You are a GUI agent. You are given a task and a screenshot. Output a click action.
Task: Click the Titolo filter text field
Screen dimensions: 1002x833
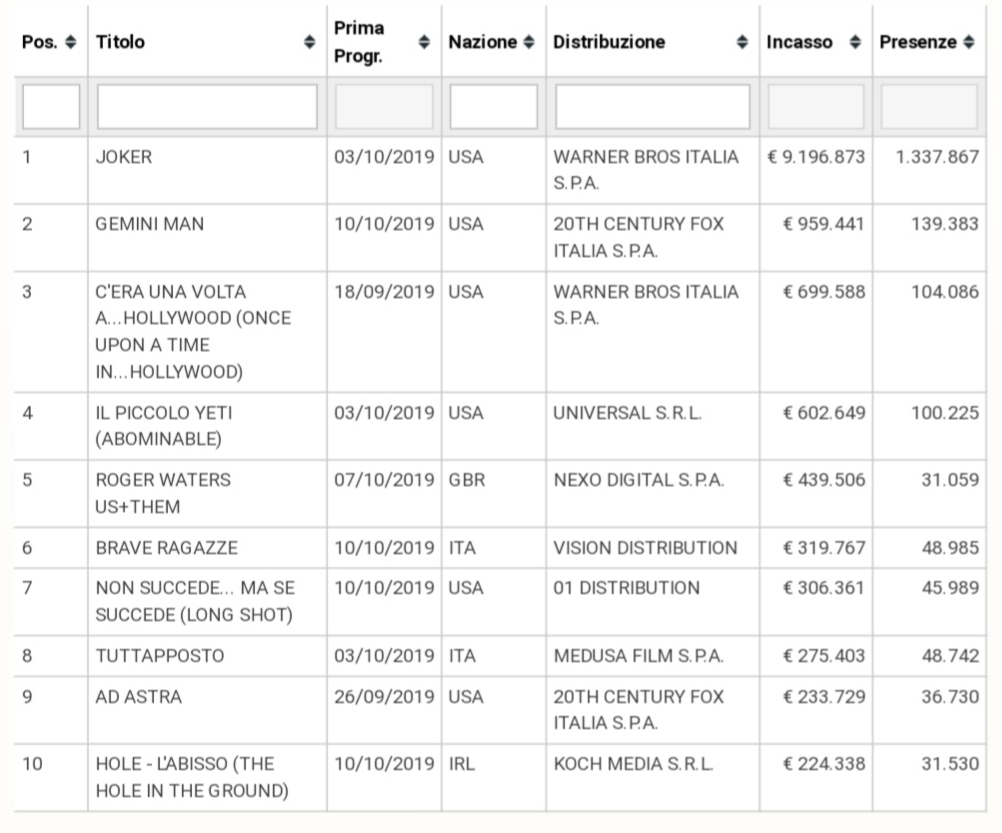pos(207,107)
